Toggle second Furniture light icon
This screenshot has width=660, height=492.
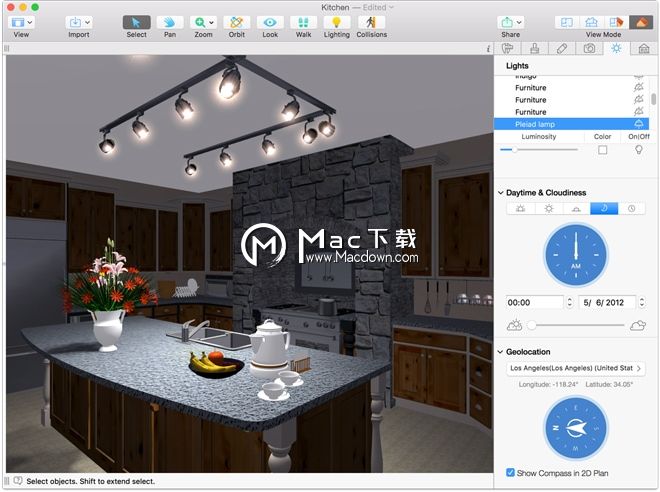[639, 99]
